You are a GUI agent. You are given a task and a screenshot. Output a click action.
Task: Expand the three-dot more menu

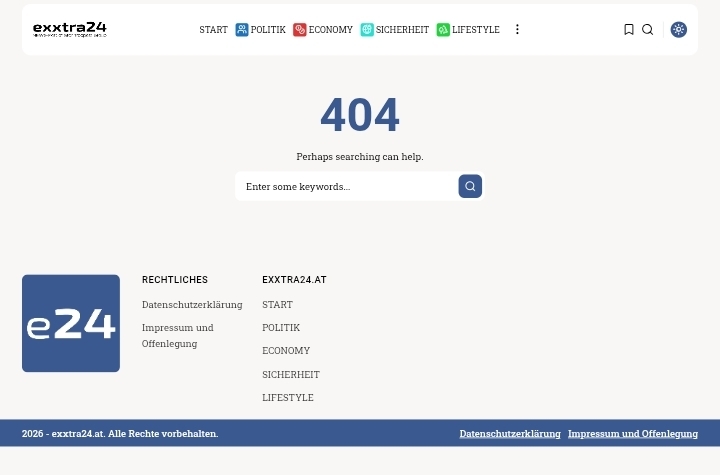click(517, 30)
